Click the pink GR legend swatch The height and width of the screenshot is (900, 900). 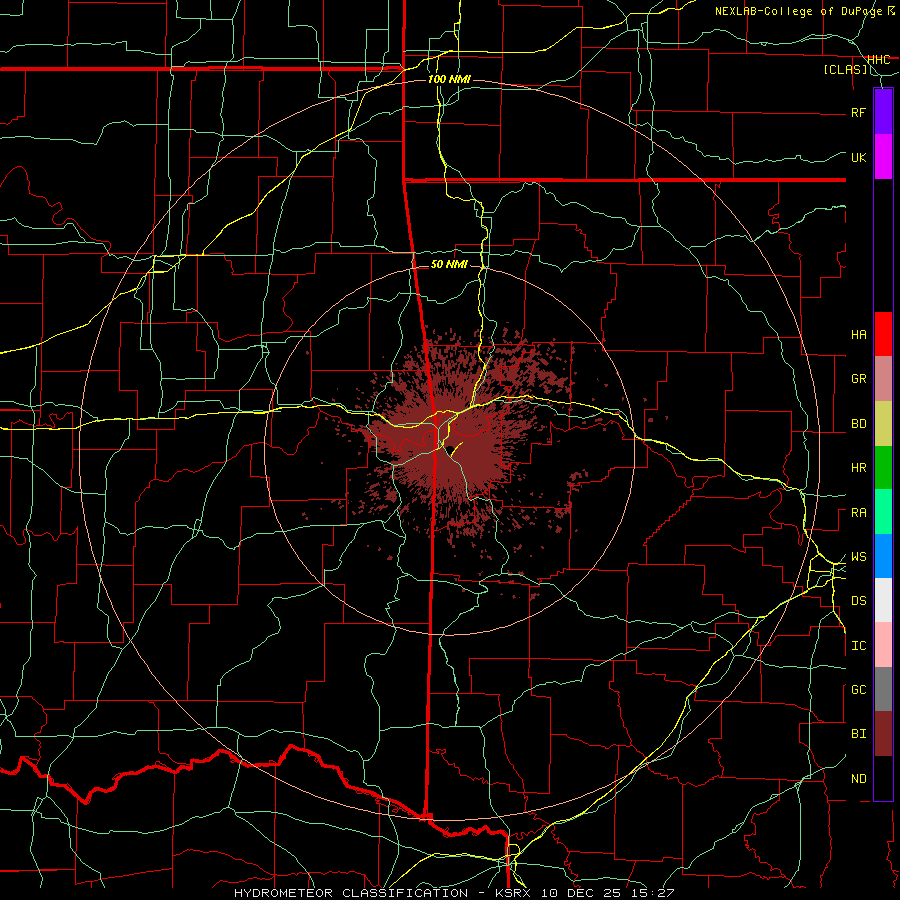coord(883,379)
